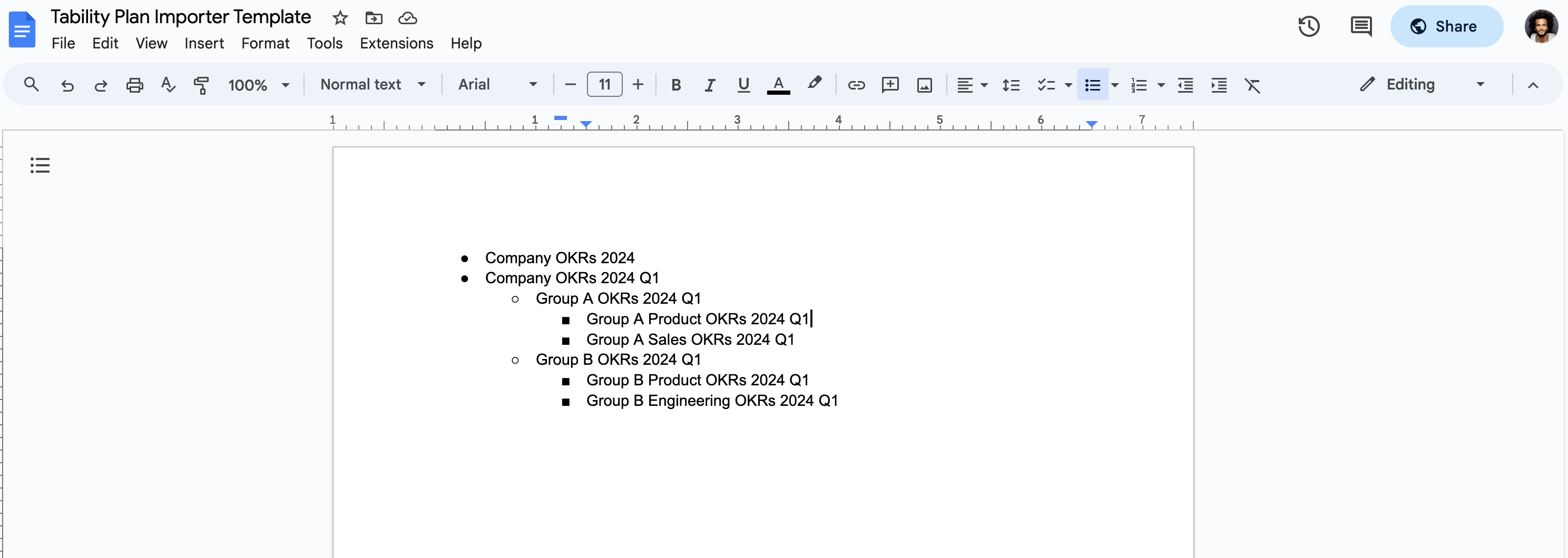Click the font size input field
Viewport: 1568px width, 558px height.
604,85
